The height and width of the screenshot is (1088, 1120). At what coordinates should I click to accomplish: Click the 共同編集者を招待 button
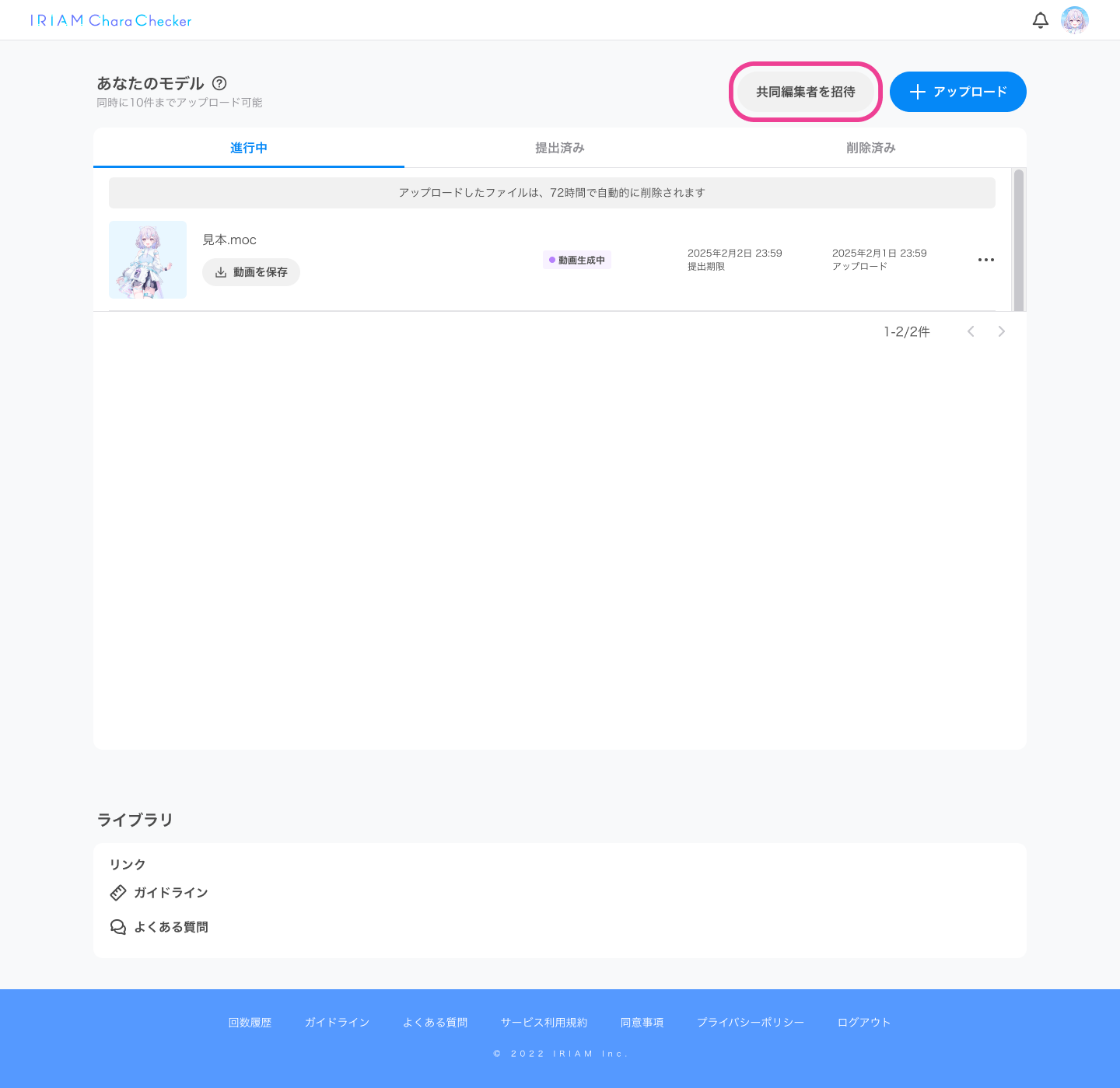tap(806, 92)
